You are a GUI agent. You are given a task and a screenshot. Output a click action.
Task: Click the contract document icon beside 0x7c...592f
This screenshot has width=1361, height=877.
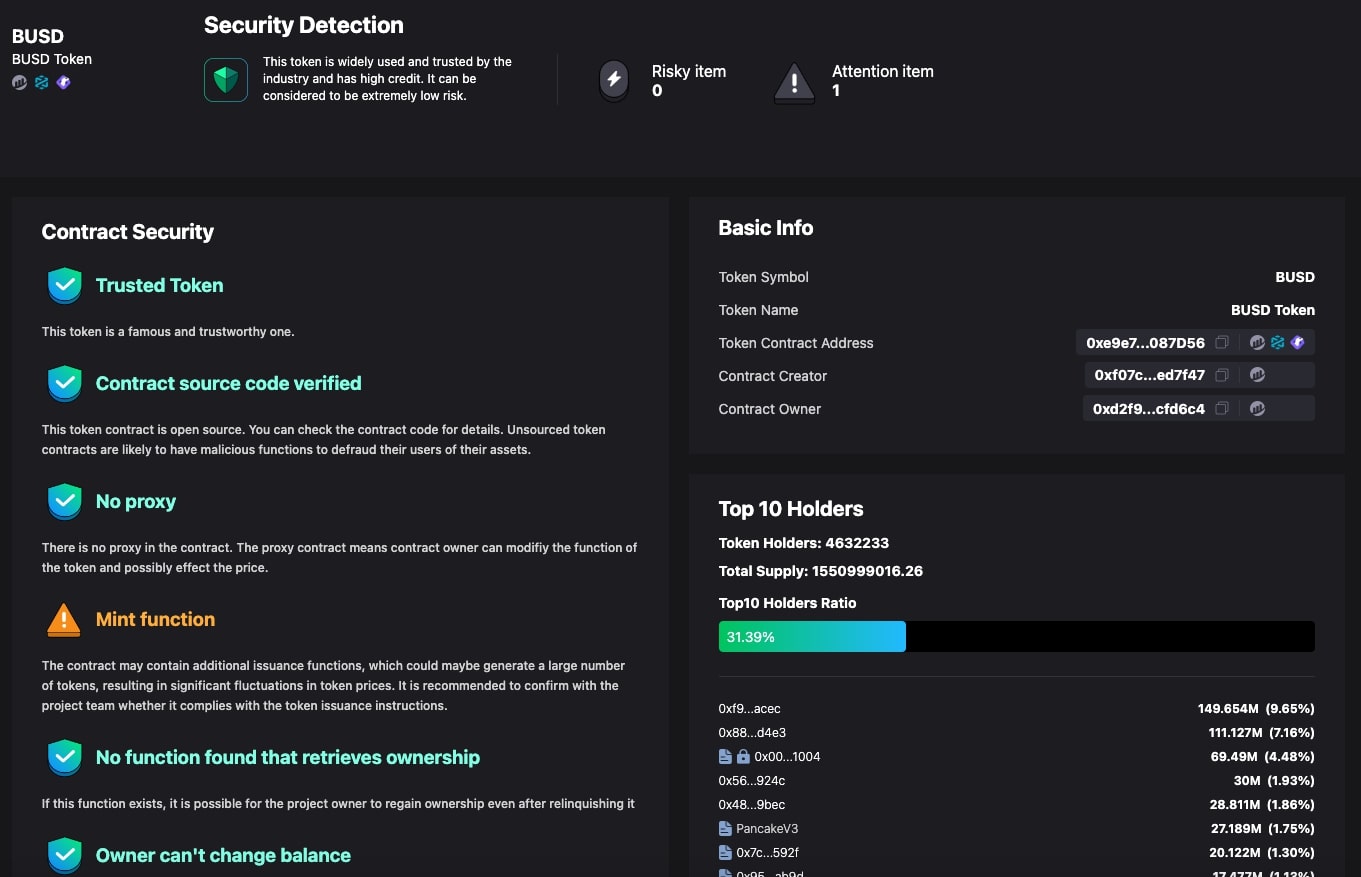click(725, 853)
